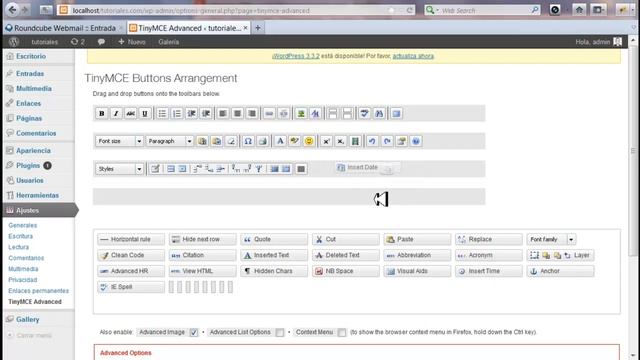
Task: Click the align right button
Action: (252, 113)
